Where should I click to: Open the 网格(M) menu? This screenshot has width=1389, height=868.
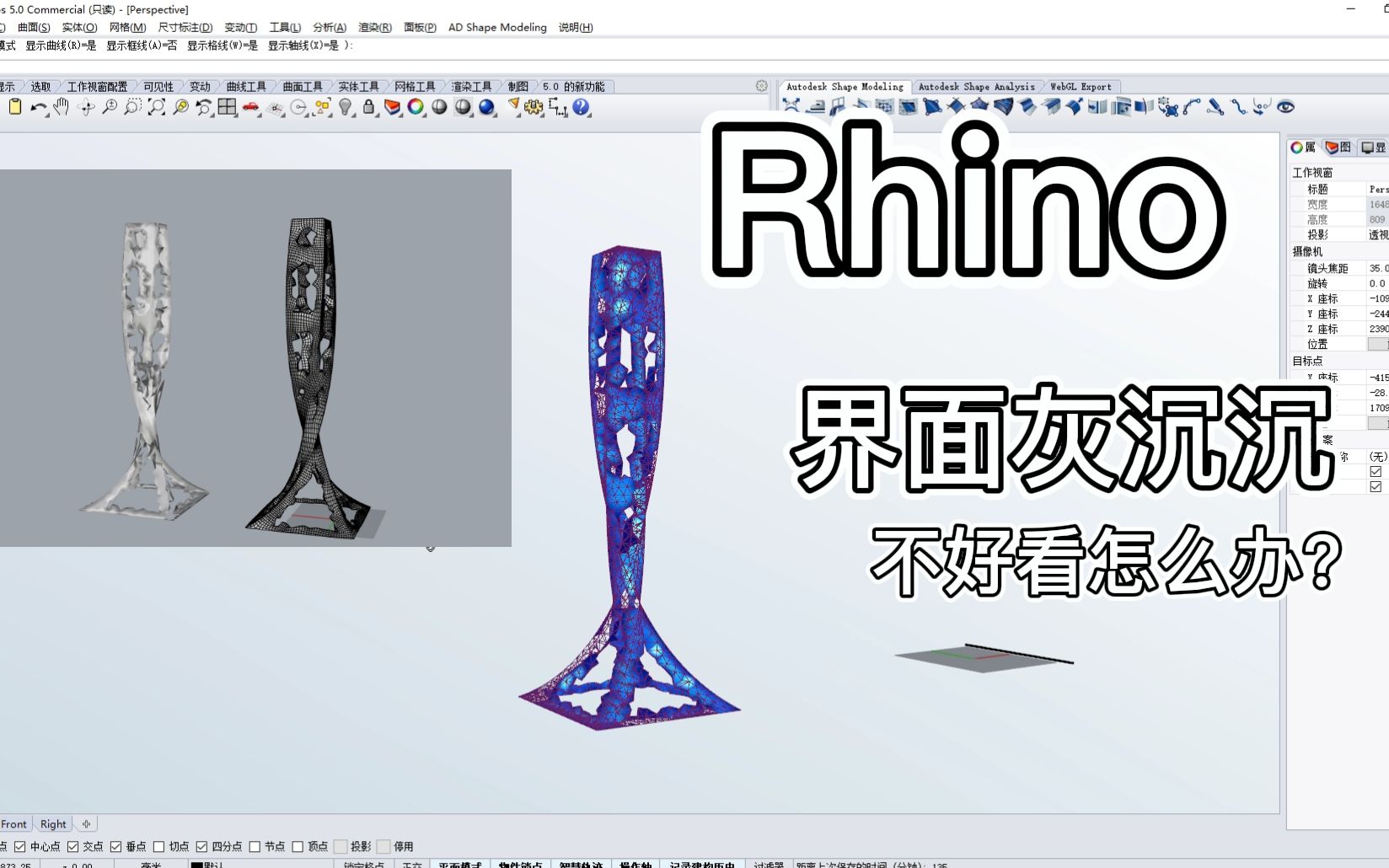point(127,27)
